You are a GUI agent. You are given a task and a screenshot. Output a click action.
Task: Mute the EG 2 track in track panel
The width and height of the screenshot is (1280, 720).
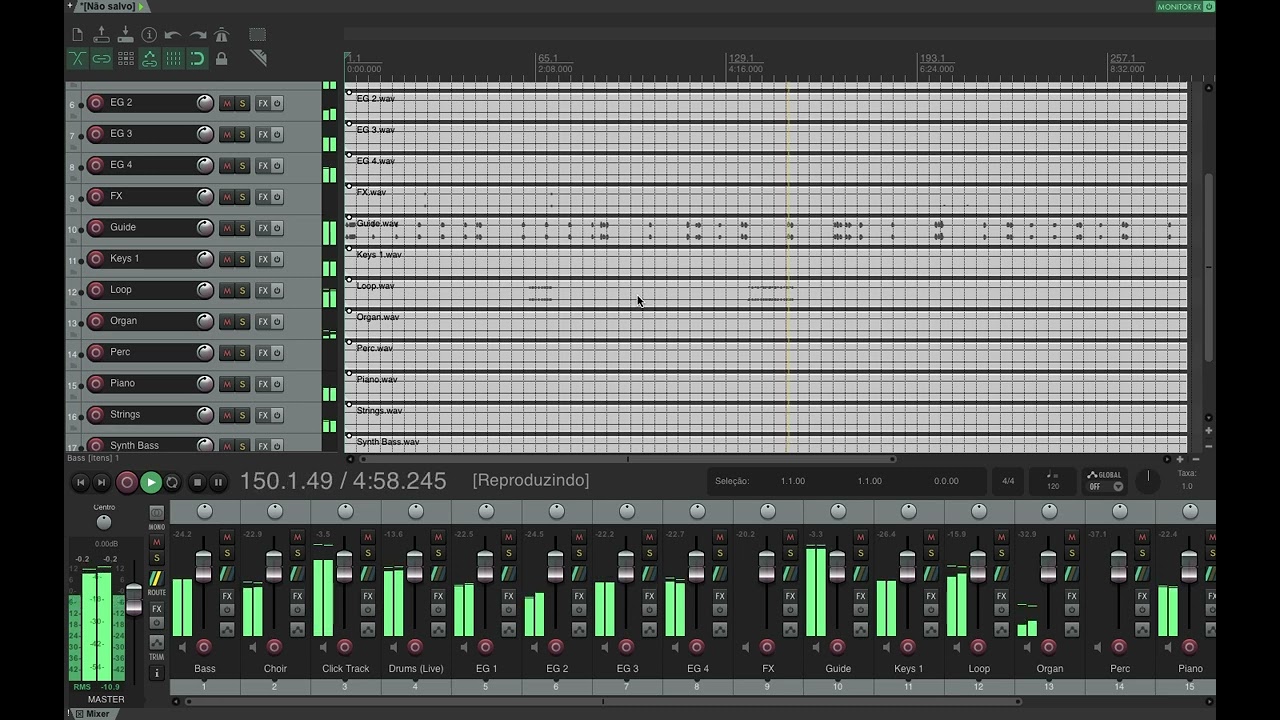click(227, 103)
